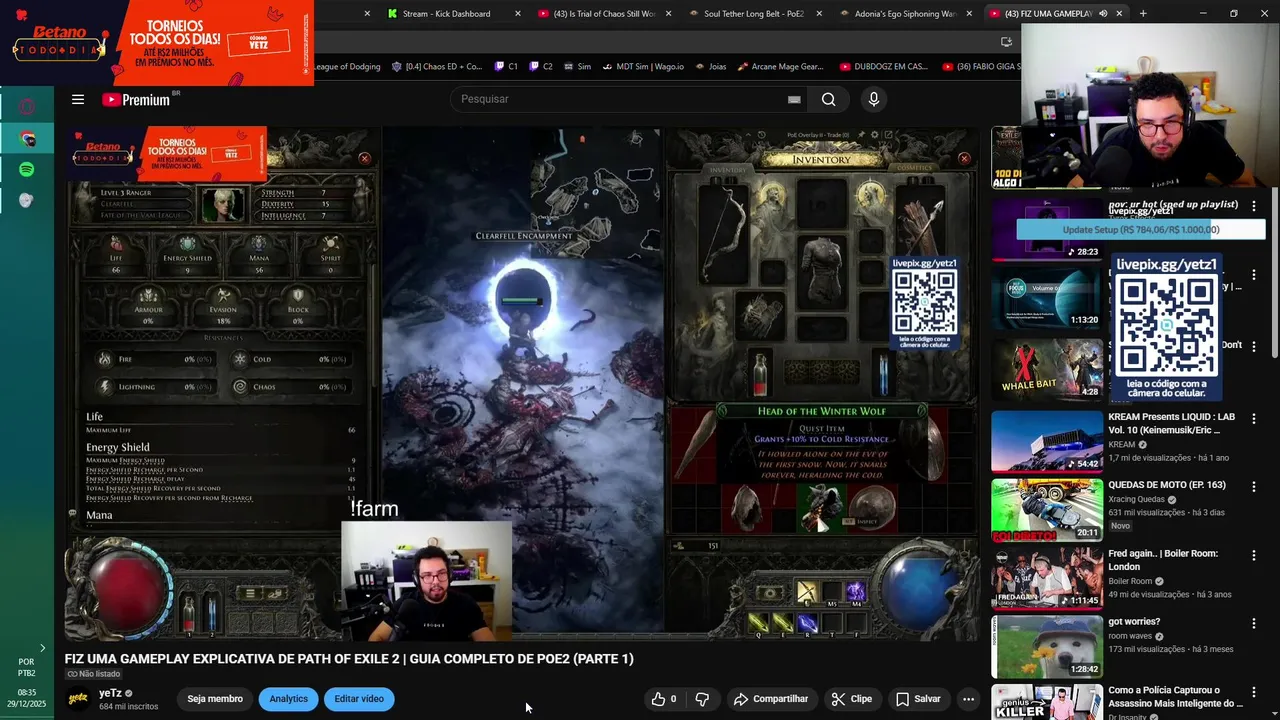Click the cast/install icon in address bar

(x=1006, y=41)
